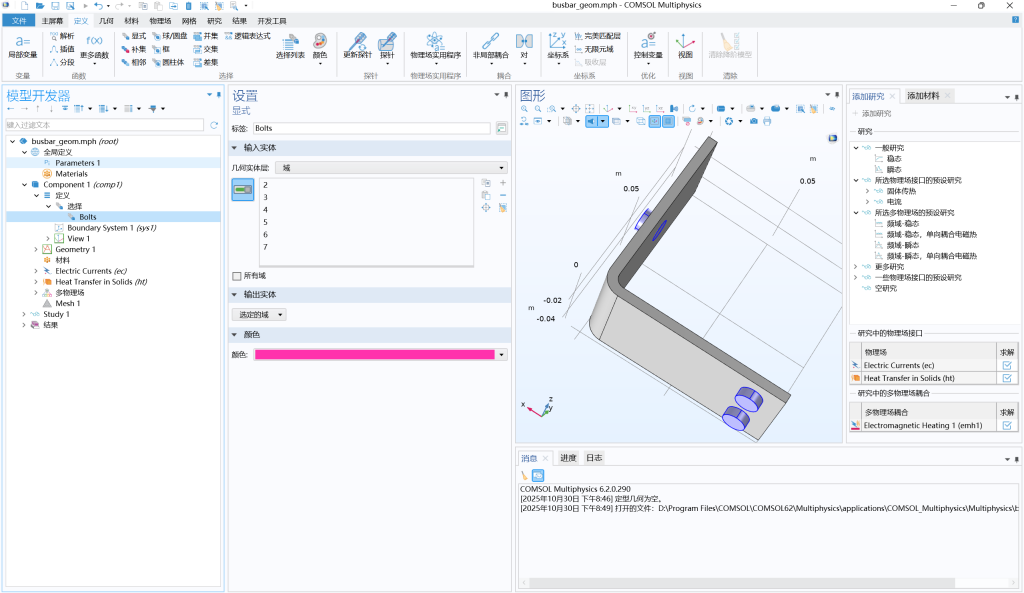Toggle the activate selection button beside list

[x=243, y=189]
